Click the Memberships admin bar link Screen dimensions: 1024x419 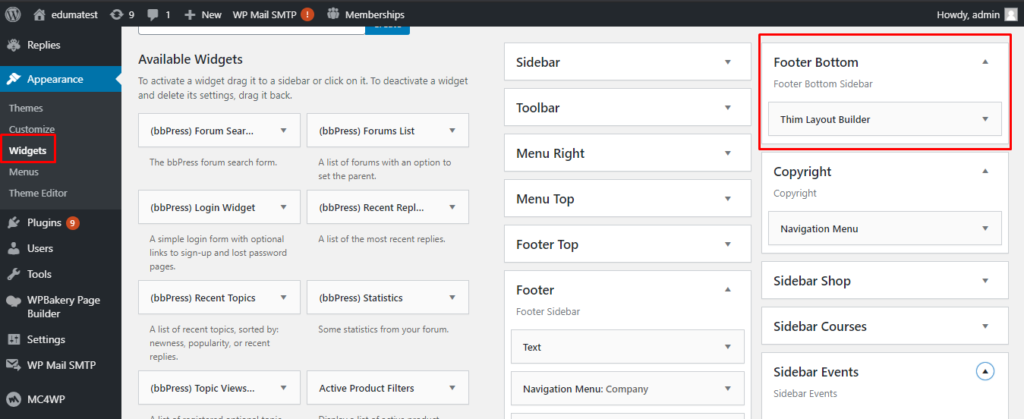[374, 14]
